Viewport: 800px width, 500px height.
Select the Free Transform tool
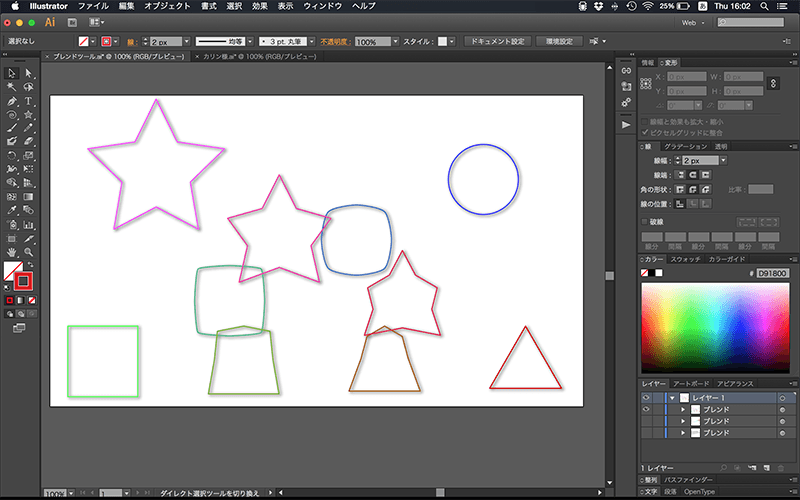coord(28,169)
